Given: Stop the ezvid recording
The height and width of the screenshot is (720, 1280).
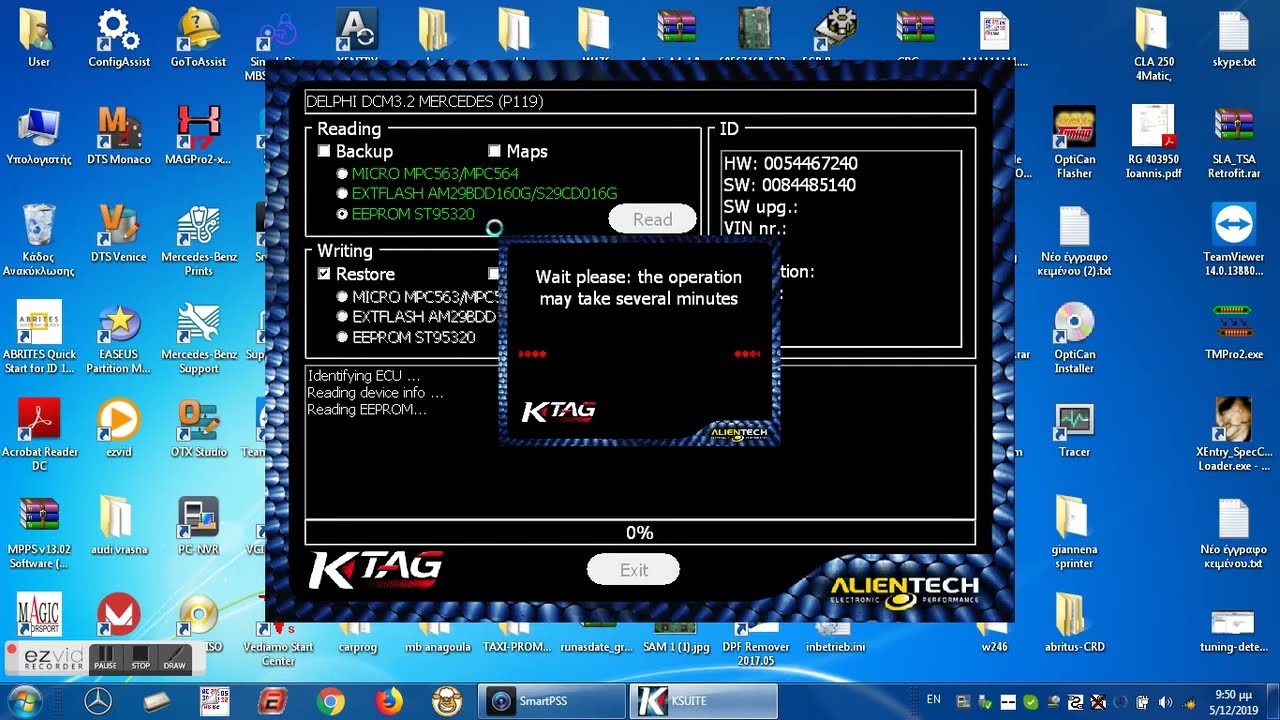Looking at the screenshot, I should coord(140,659).
